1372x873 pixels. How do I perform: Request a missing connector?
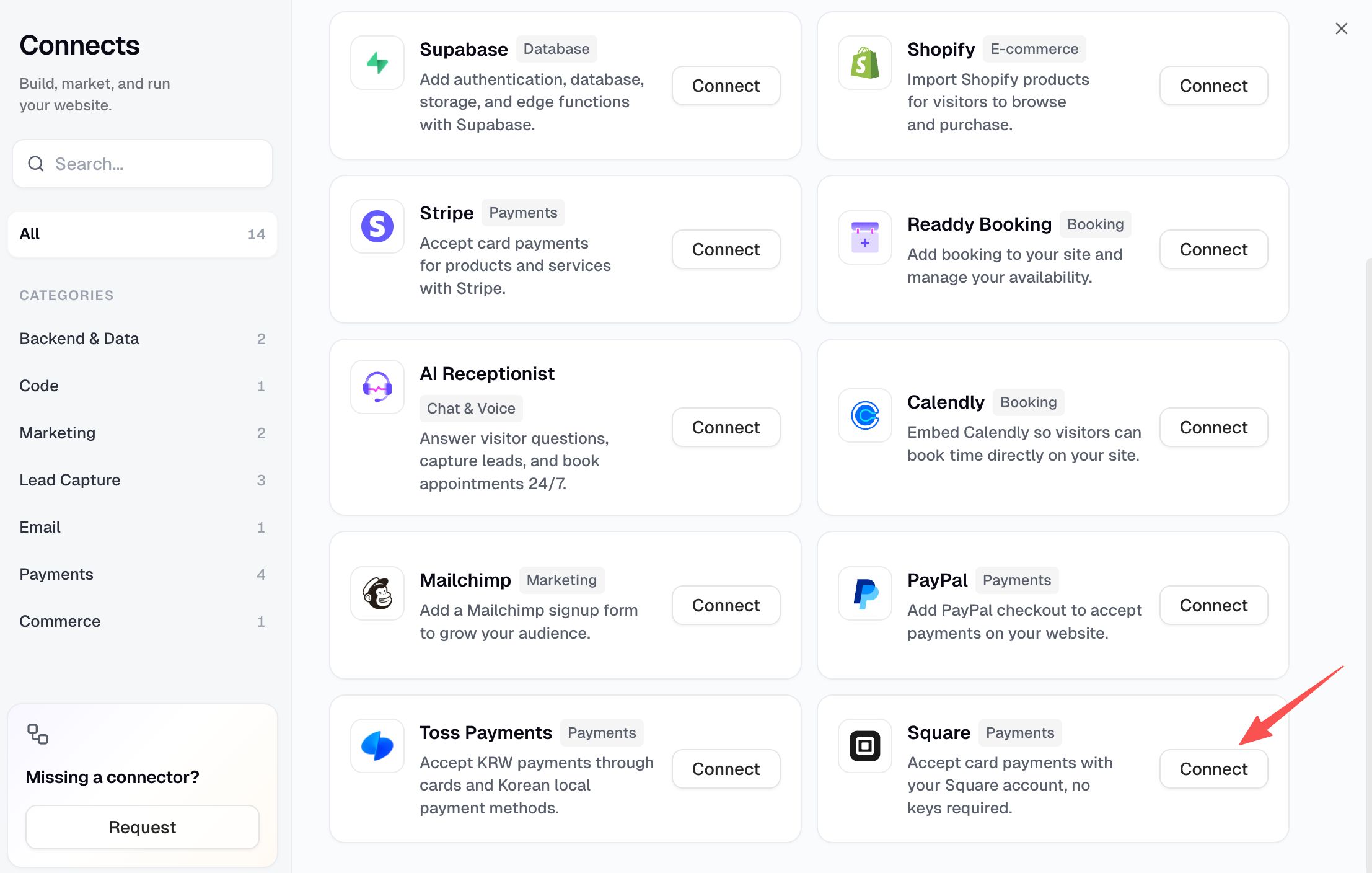[143, 827]
